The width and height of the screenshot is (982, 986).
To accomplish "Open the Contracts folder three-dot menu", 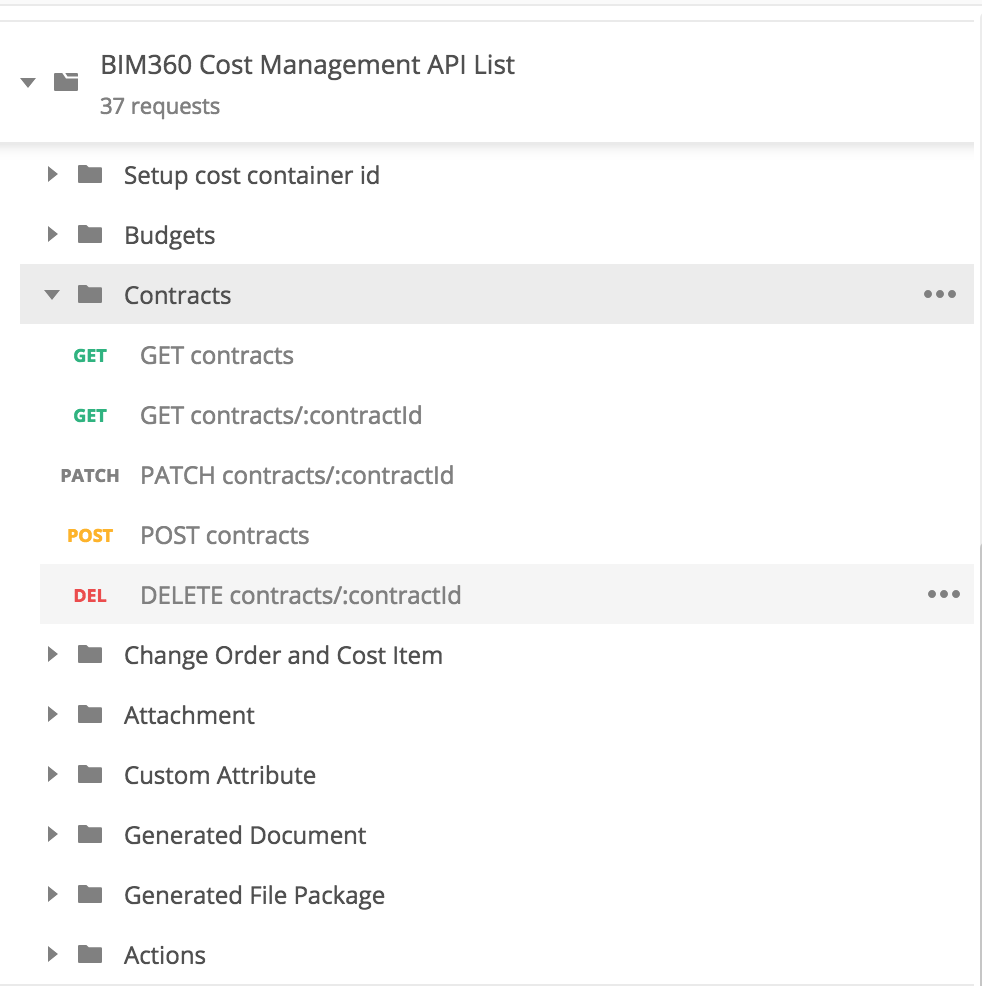I will (x=940, y=294).
